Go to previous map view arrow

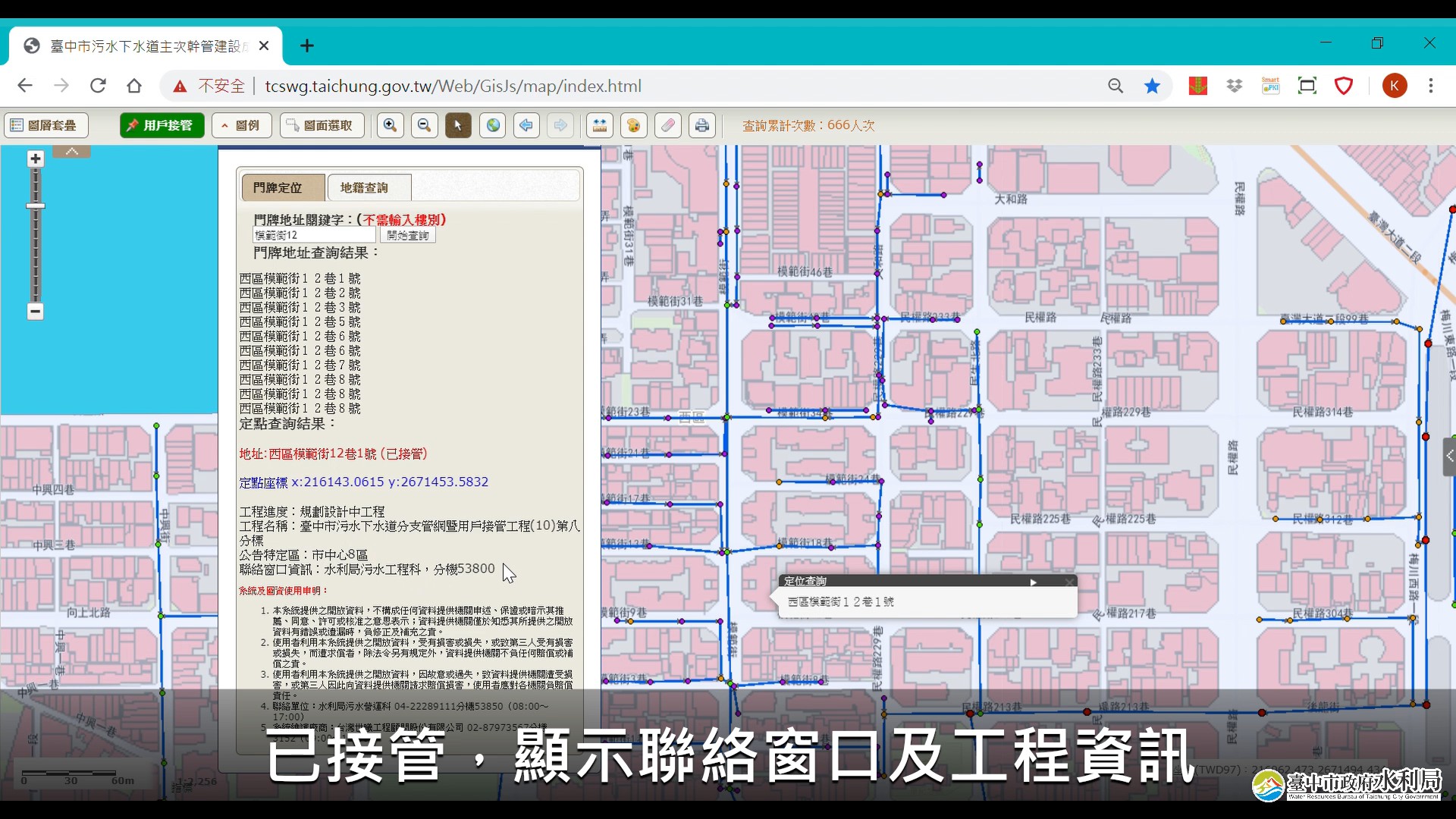(x=526, y=125)
